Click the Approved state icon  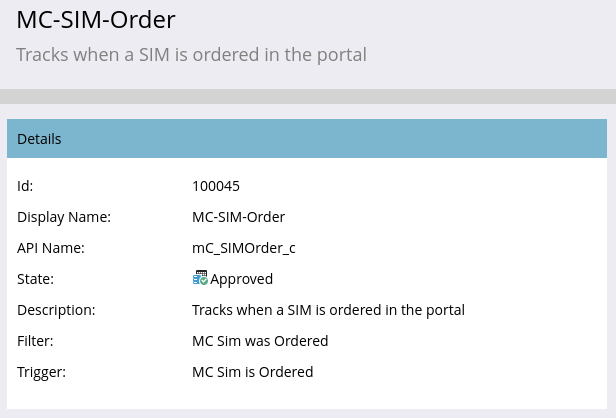[x=200, y=278]
